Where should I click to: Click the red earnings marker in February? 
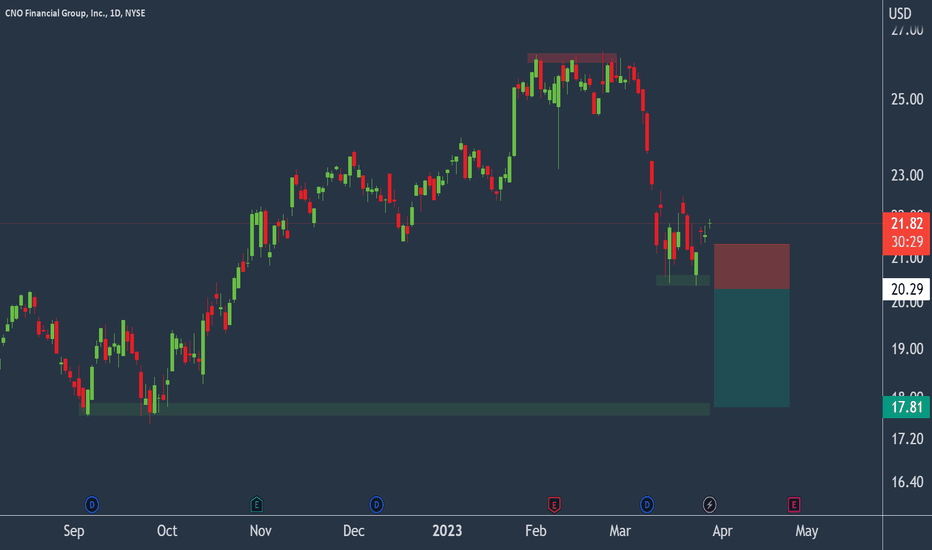[x=554, y=505]
